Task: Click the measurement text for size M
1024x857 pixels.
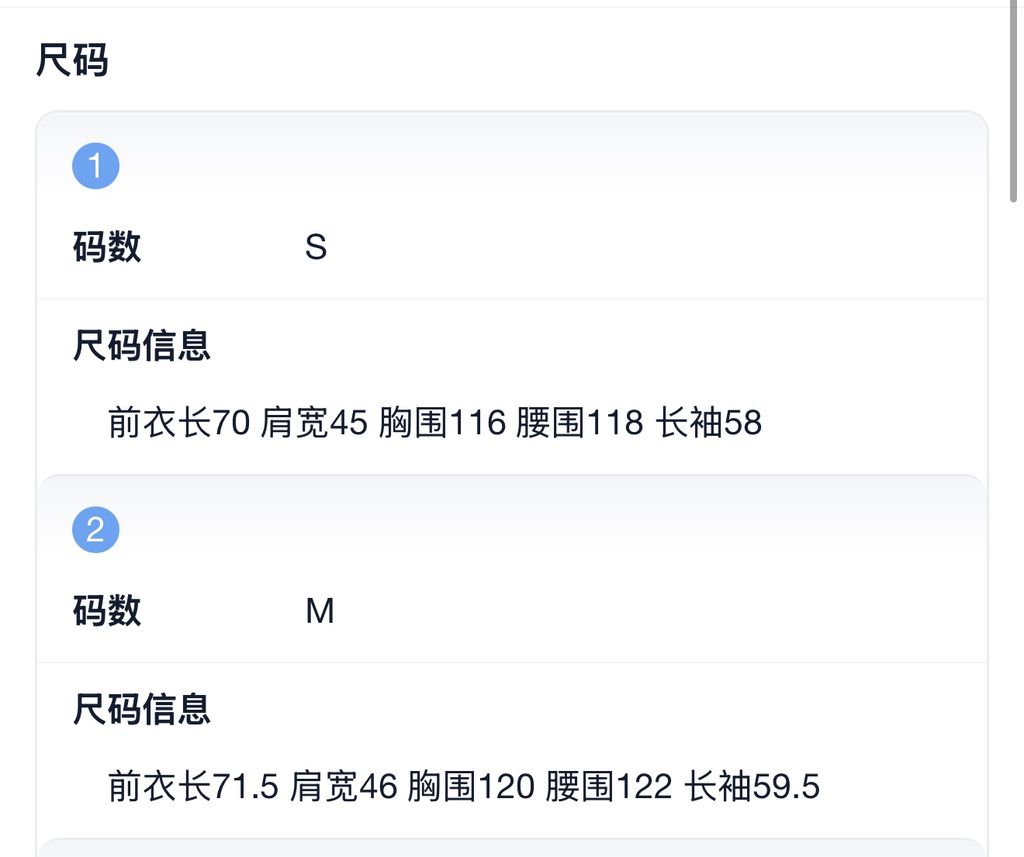Action: [464, 787]
